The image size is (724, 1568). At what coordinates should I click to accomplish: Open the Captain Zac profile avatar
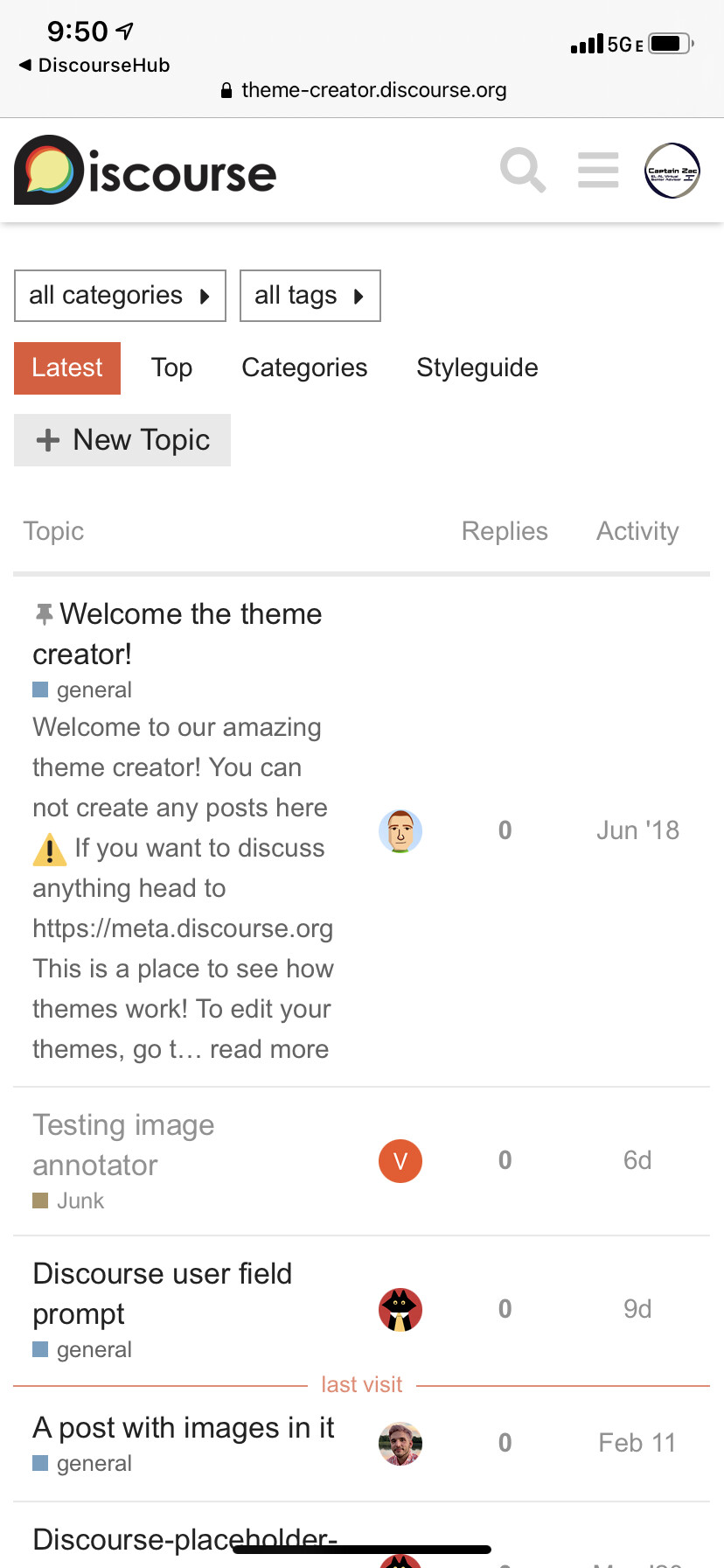(672, 171)
